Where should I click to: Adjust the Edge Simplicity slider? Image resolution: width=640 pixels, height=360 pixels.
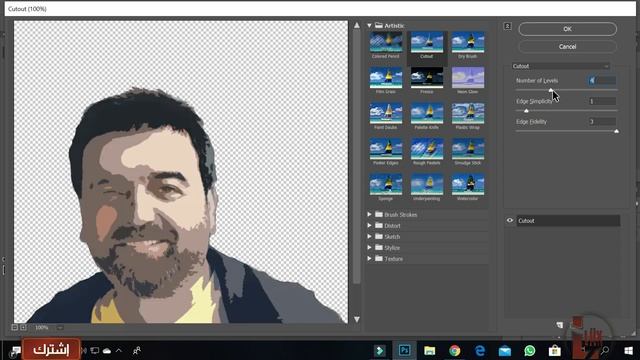[526, 111]
